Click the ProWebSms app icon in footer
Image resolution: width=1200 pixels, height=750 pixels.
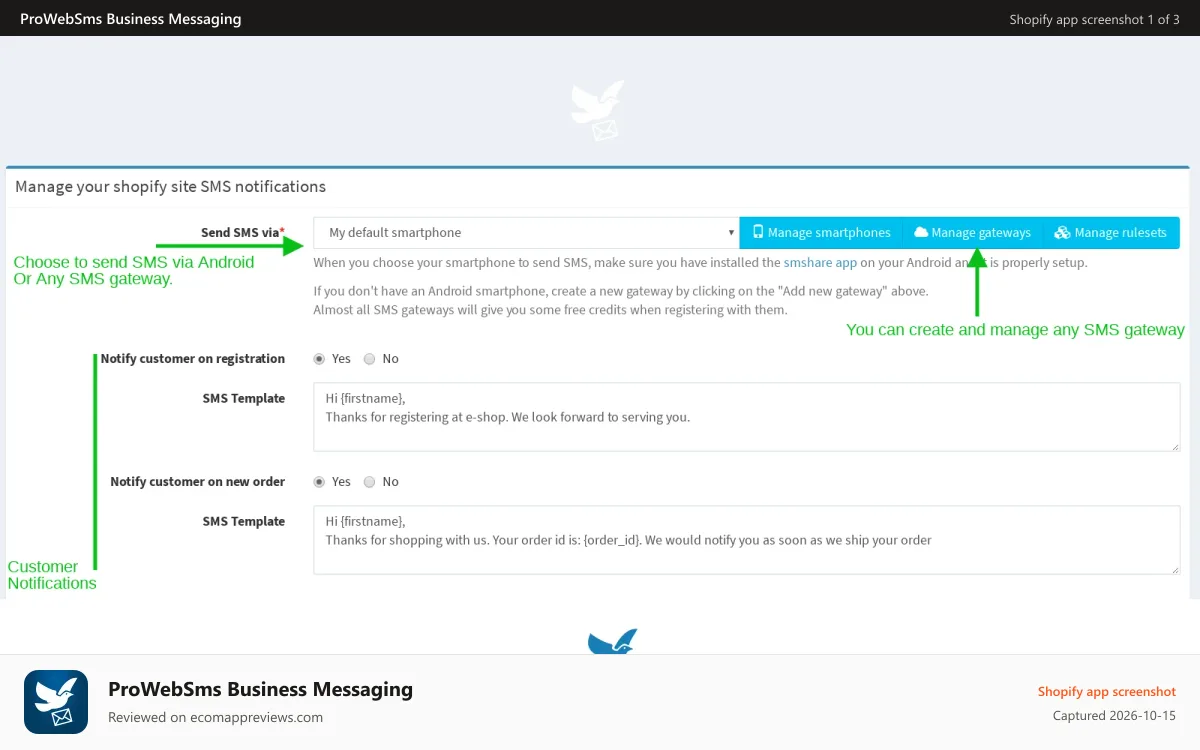tap(56, 702)
